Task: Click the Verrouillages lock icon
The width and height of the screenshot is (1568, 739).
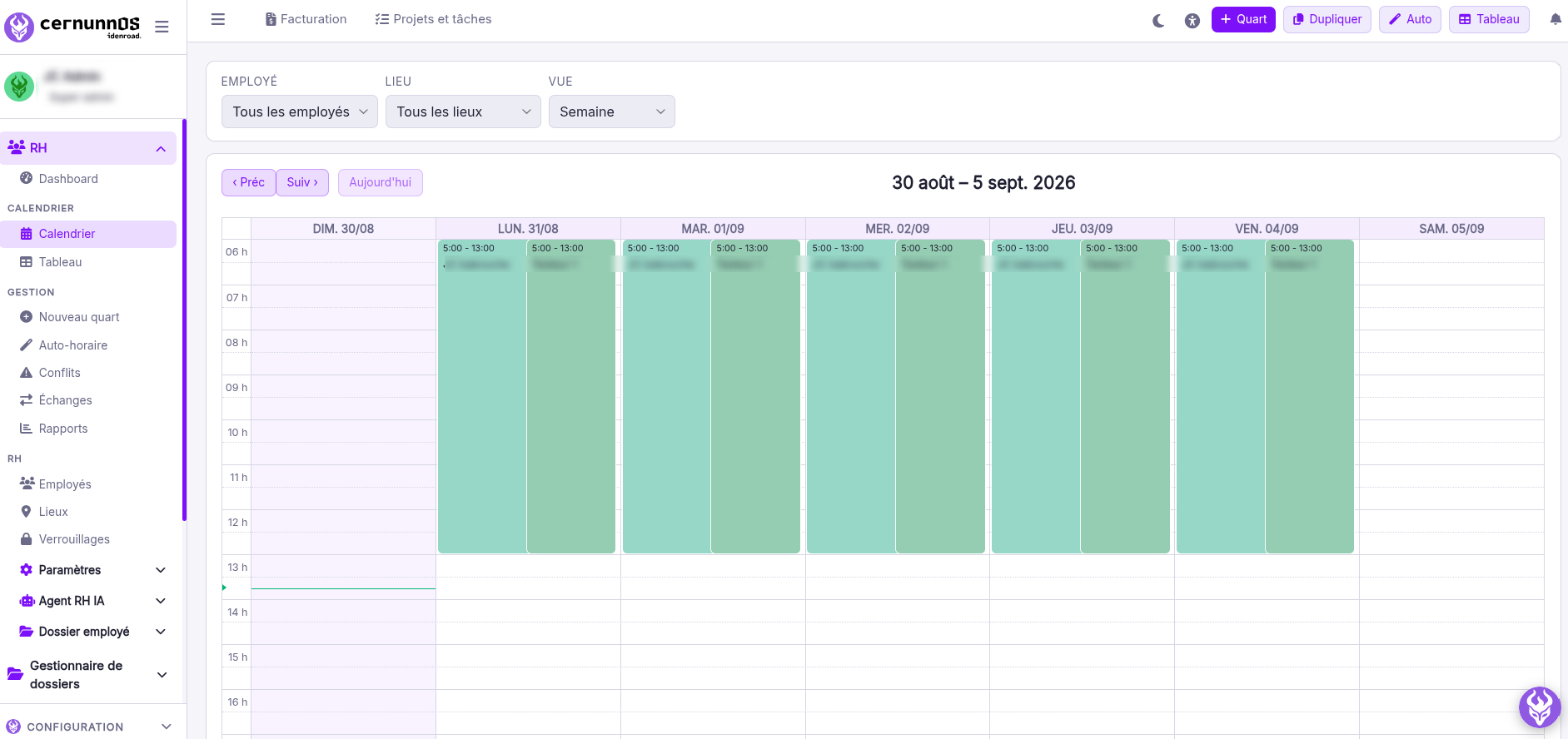Action: click(26, 539)
